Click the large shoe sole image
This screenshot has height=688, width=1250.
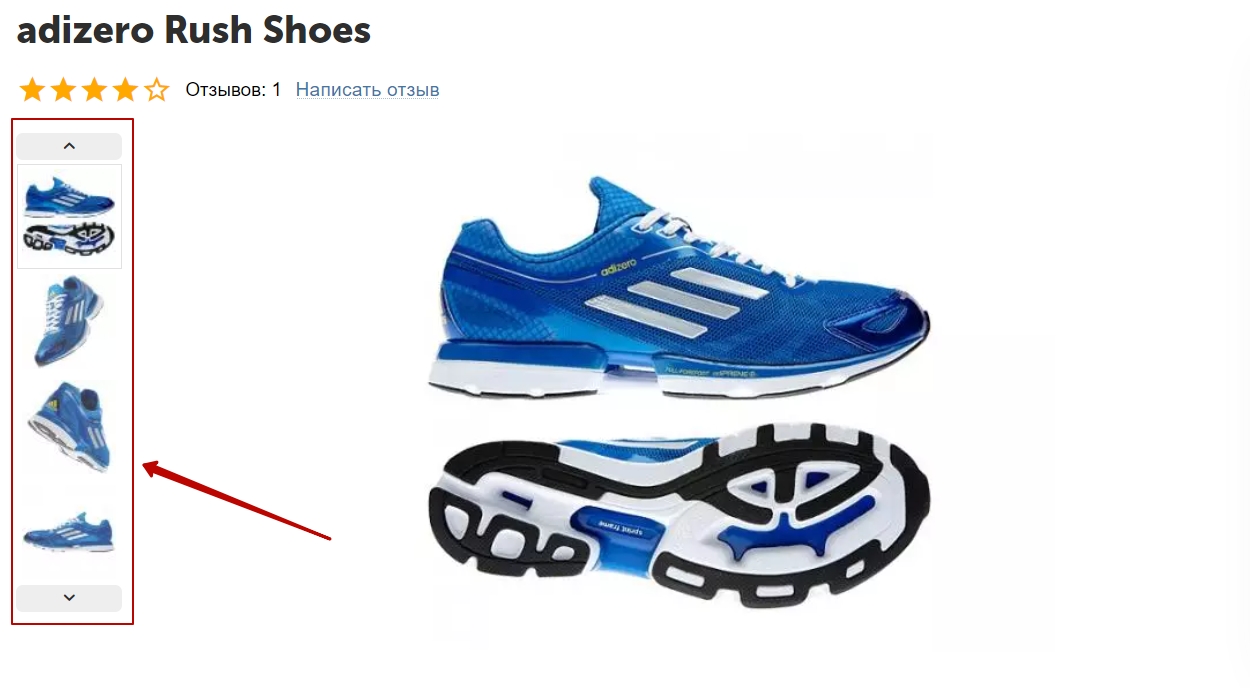(x=678, y=516)
